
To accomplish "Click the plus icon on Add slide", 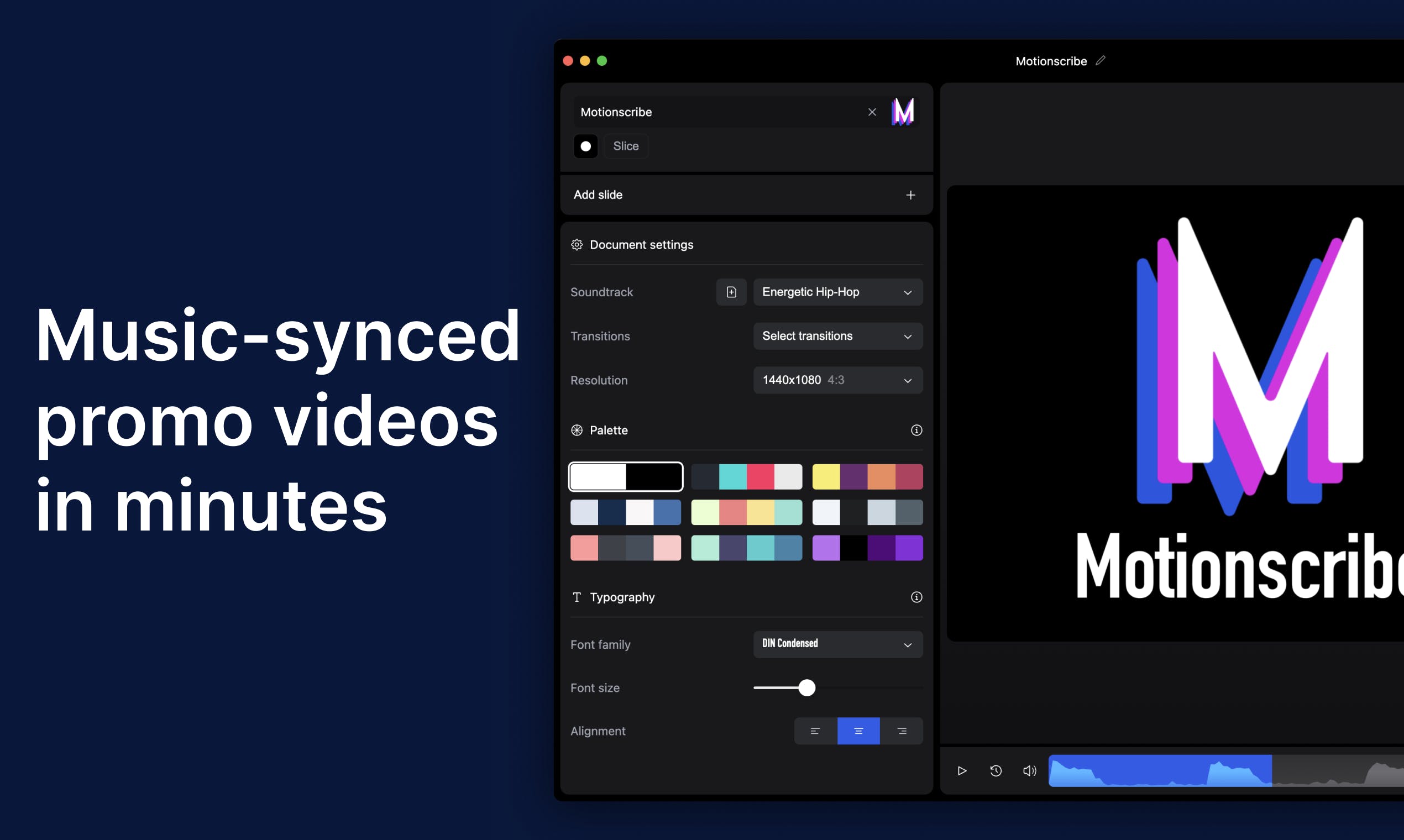I will (910, 195).
